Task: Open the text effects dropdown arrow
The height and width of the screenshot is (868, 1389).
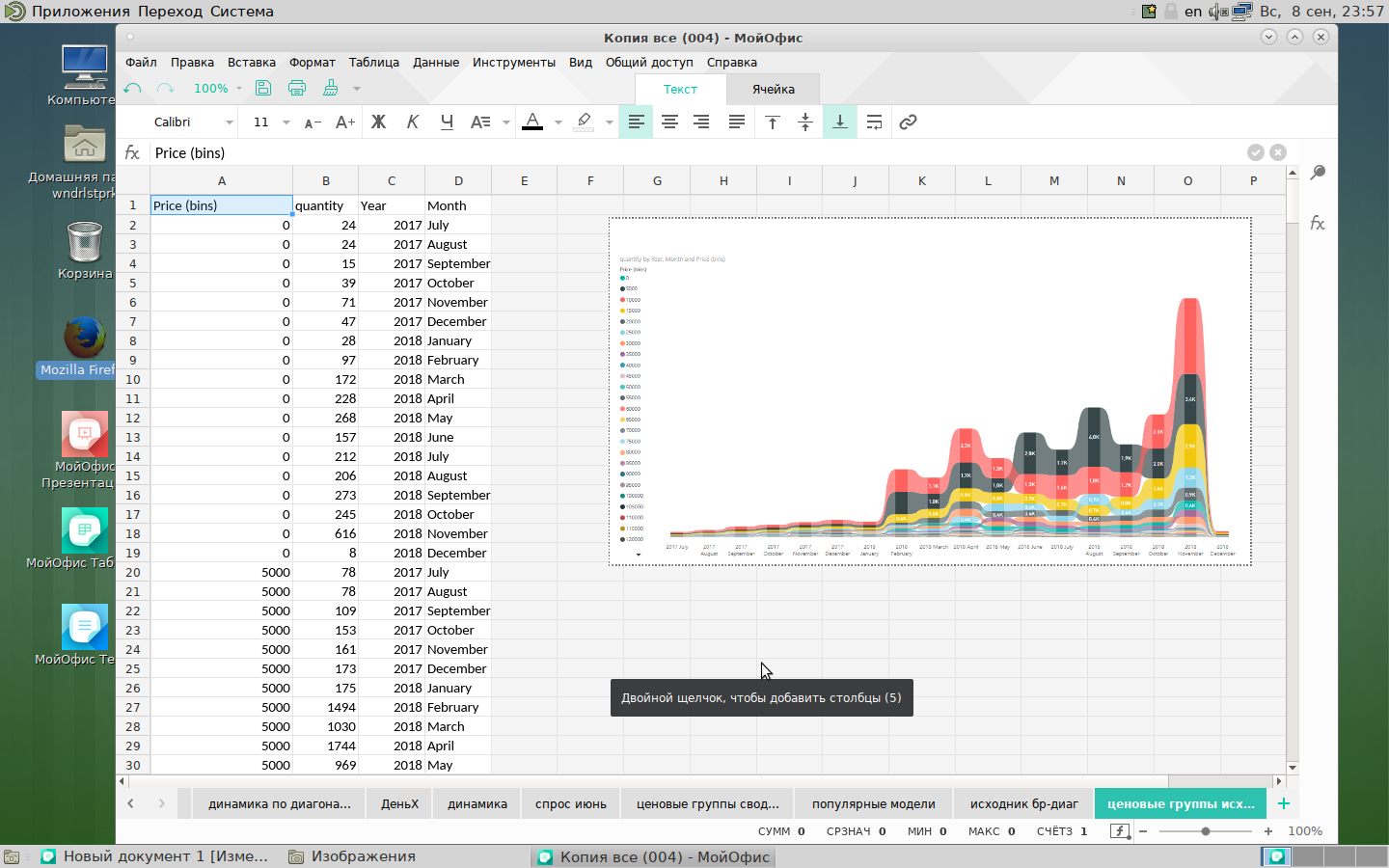Action: pos(505,122)
